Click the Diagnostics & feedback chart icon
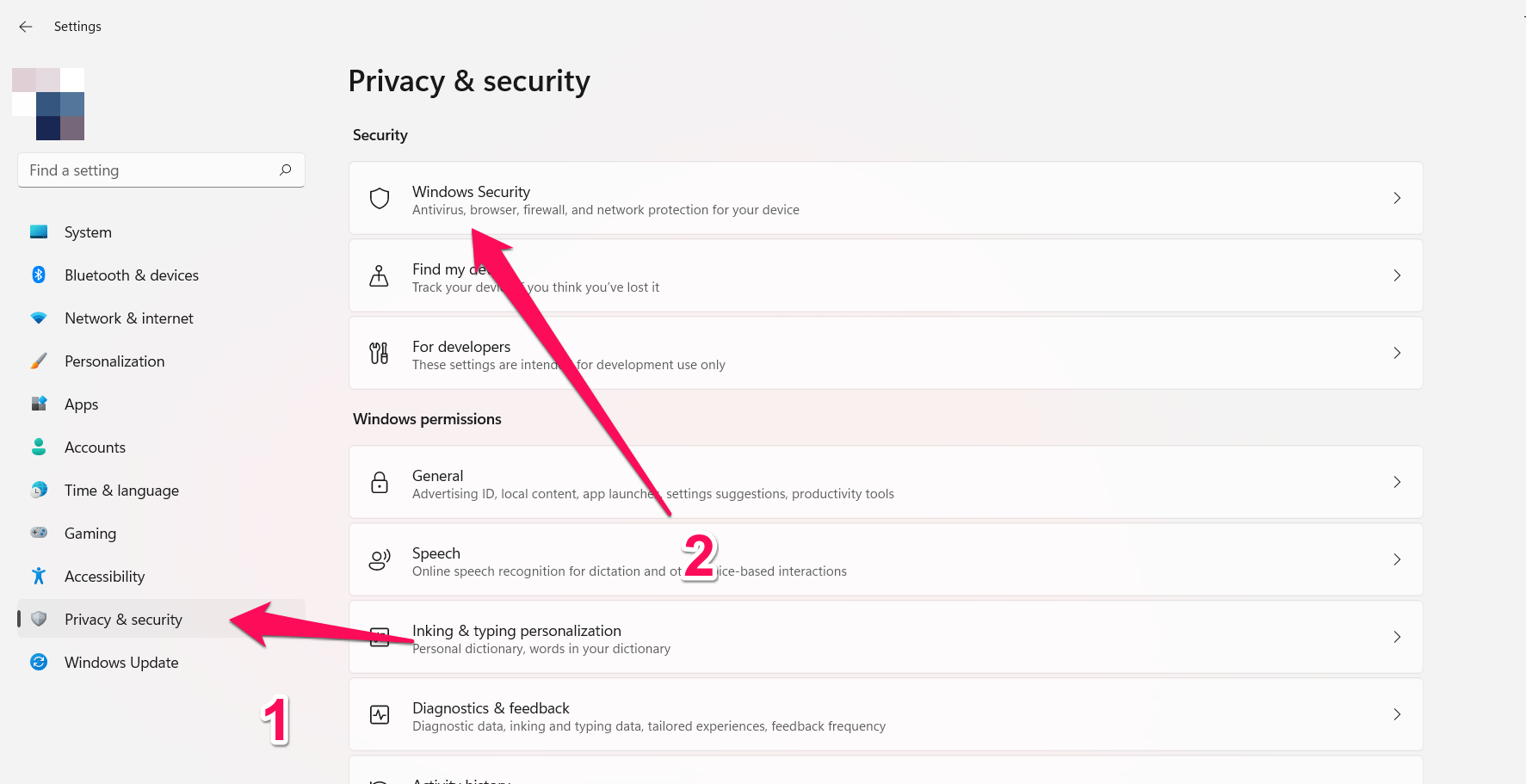 tap(380, 714)
